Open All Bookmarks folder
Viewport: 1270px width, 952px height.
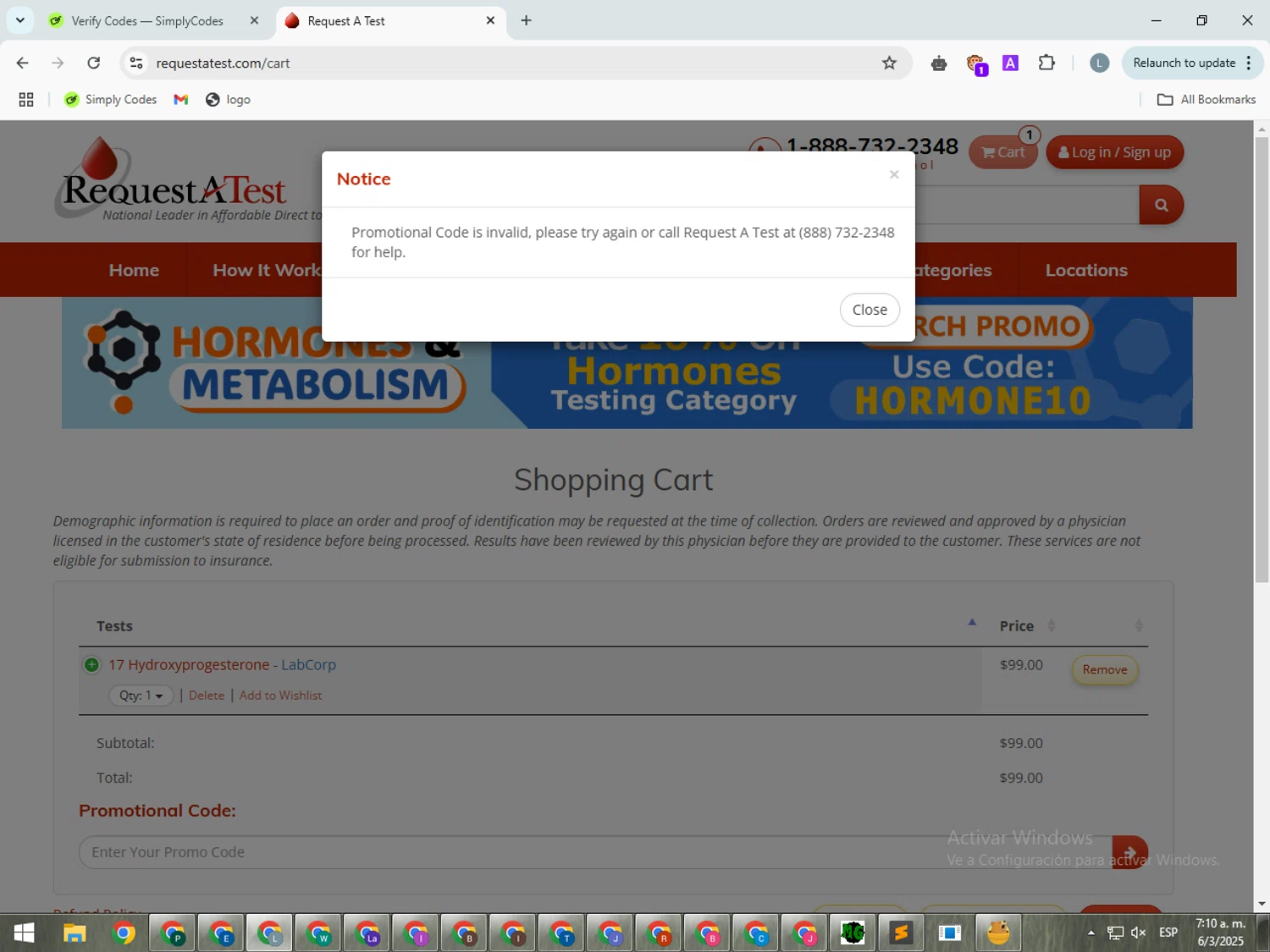pos(1206,100)
